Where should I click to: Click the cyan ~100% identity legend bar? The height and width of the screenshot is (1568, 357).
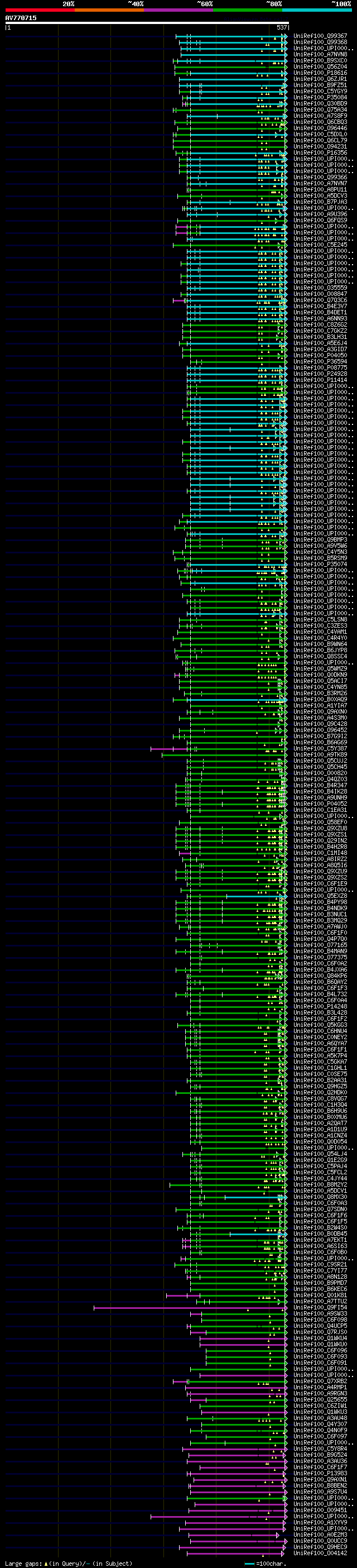(x=317, y=9)
